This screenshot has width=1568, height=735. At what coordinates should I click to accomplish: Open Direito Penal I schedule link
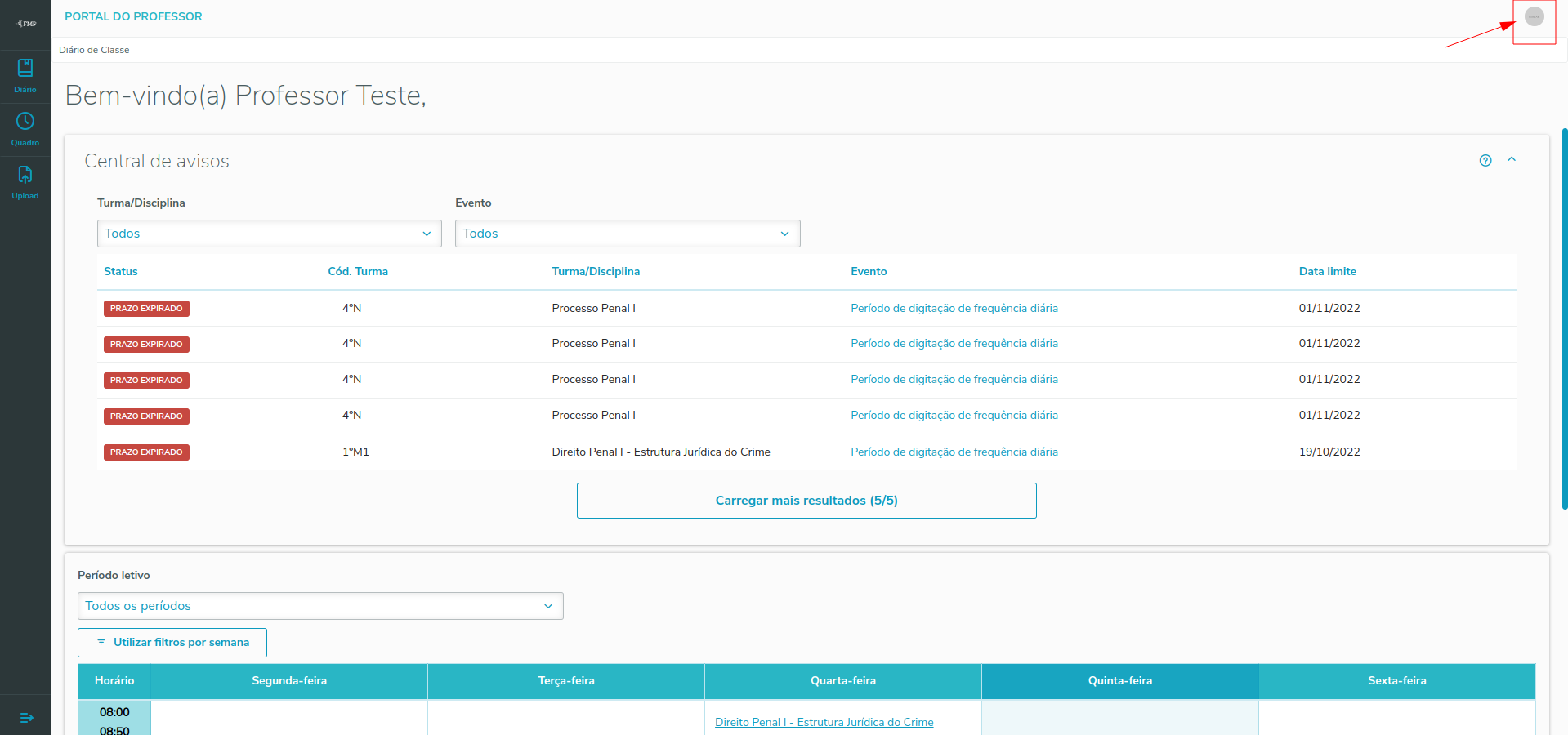(824, 722)
